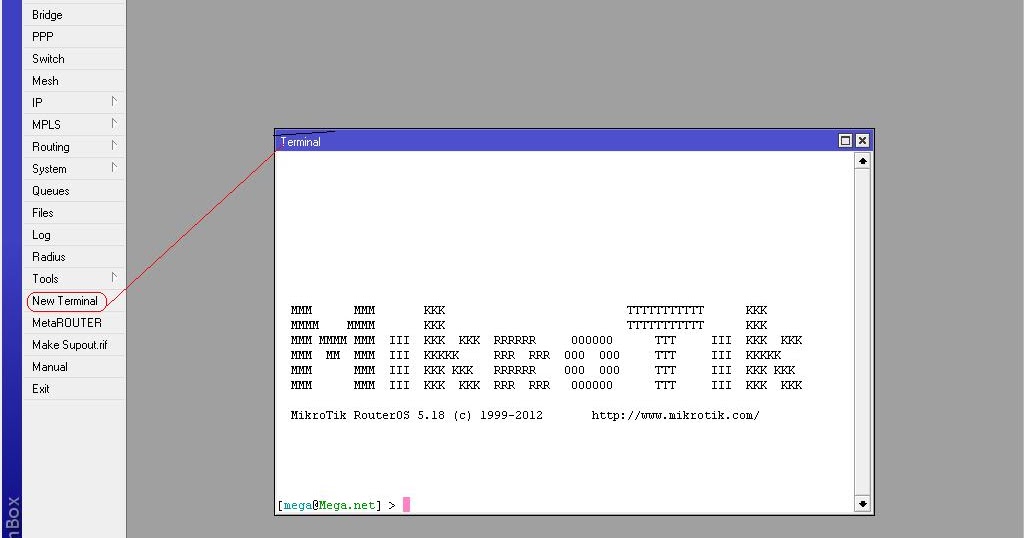The width and height of the screenshot is (1024, 538).
Task: Close the Terminal window
Action: tap(862, 140)
